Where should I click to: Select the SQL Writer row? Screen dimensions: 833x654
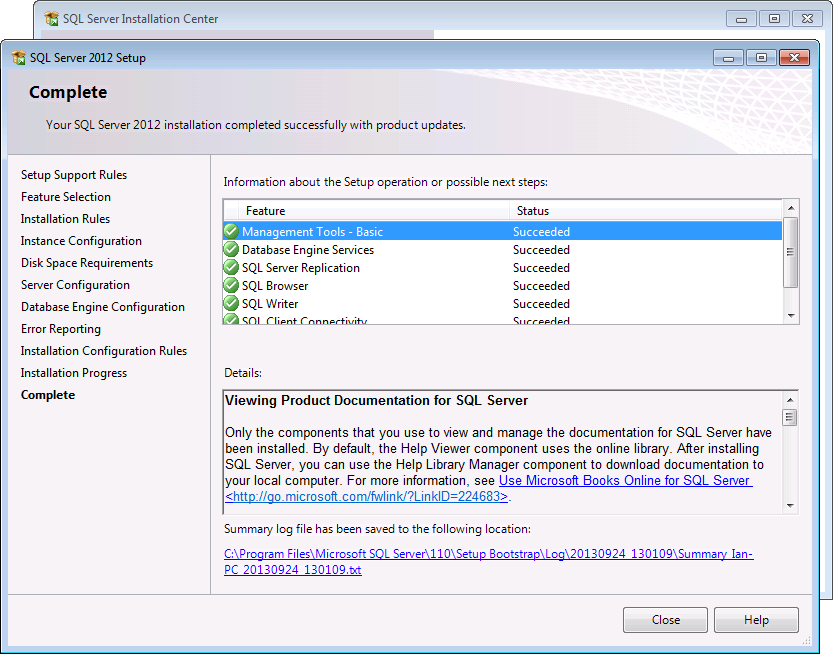coord(503,304)
